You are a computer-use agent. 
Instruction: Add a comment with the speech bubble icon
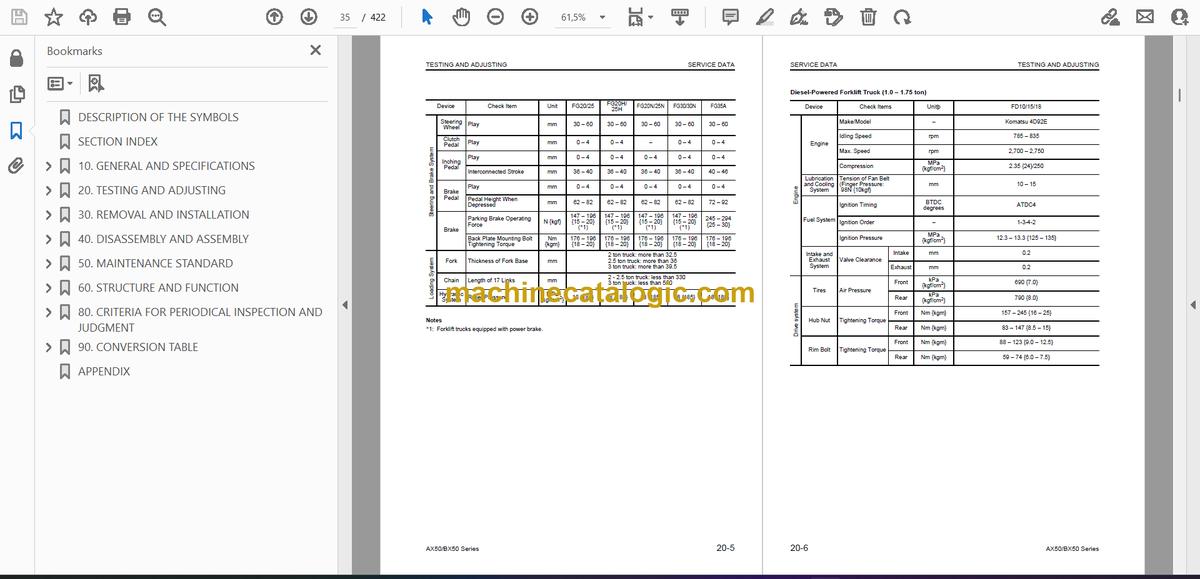(731, 17)
